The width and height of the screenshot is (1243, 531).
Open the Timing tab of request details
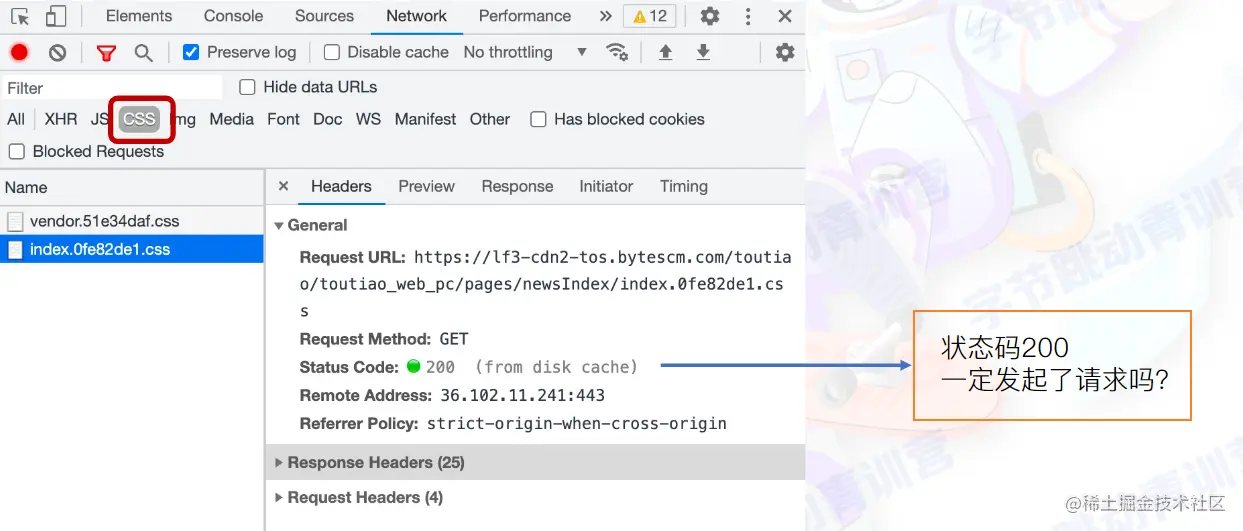coord(683,186)
